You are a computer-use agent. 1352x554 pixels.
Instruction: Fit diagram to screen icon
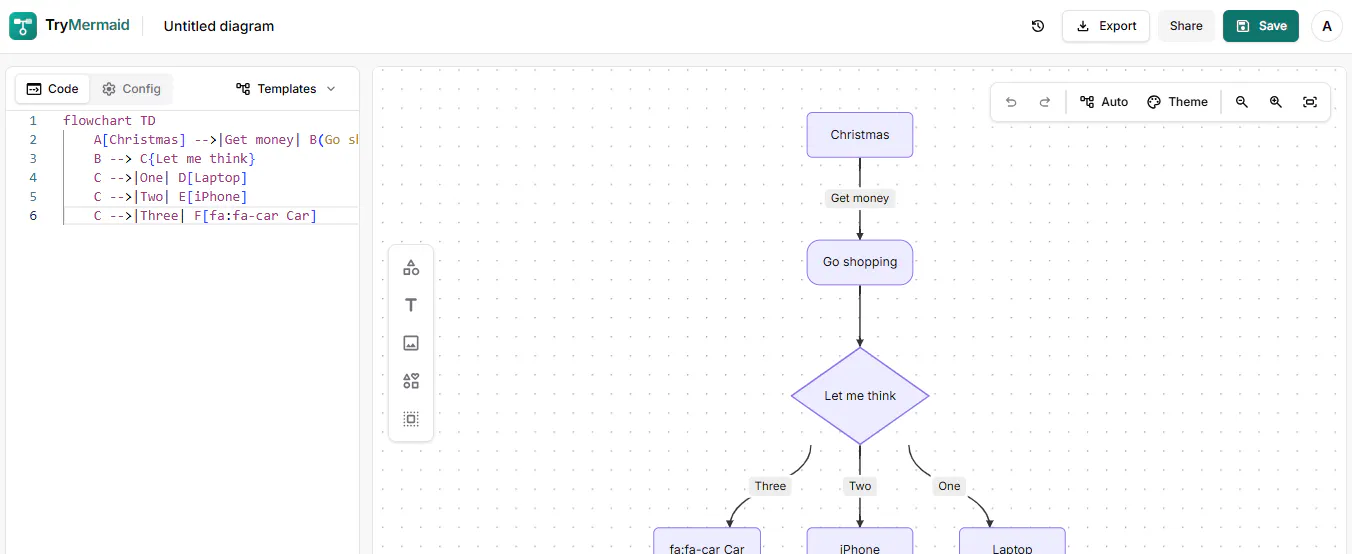click(1310, 102)
